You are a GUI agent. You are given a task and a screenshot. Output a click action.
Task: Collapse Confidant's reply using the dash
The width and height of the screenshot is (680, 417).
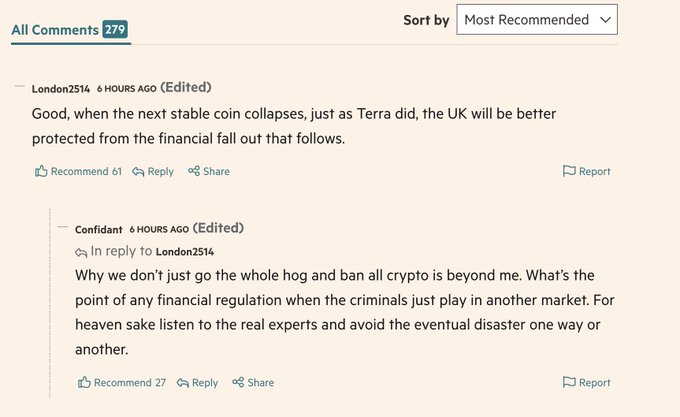pyautogui.click(x=63, y=227)
